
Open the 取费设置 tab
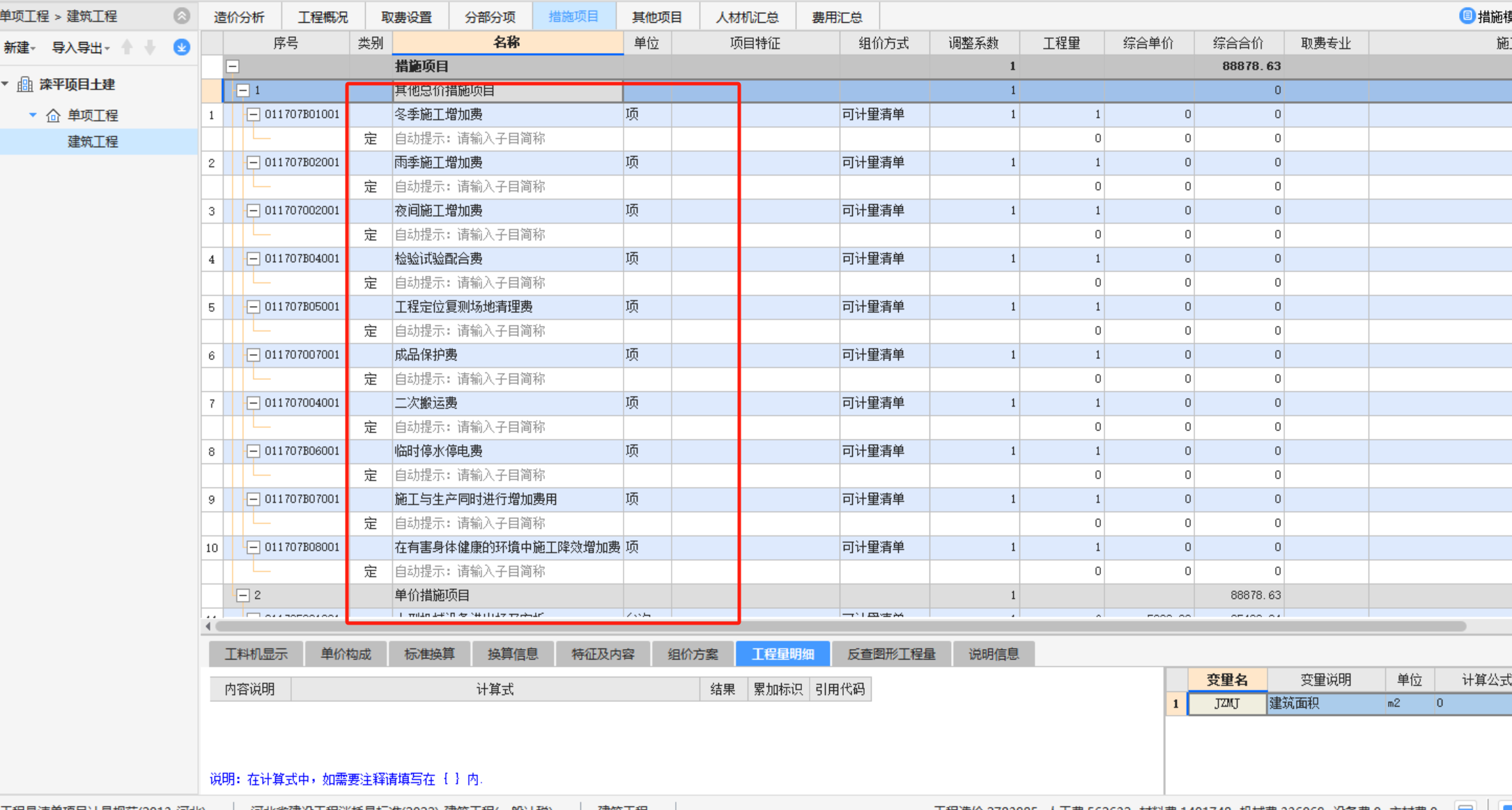406,17
